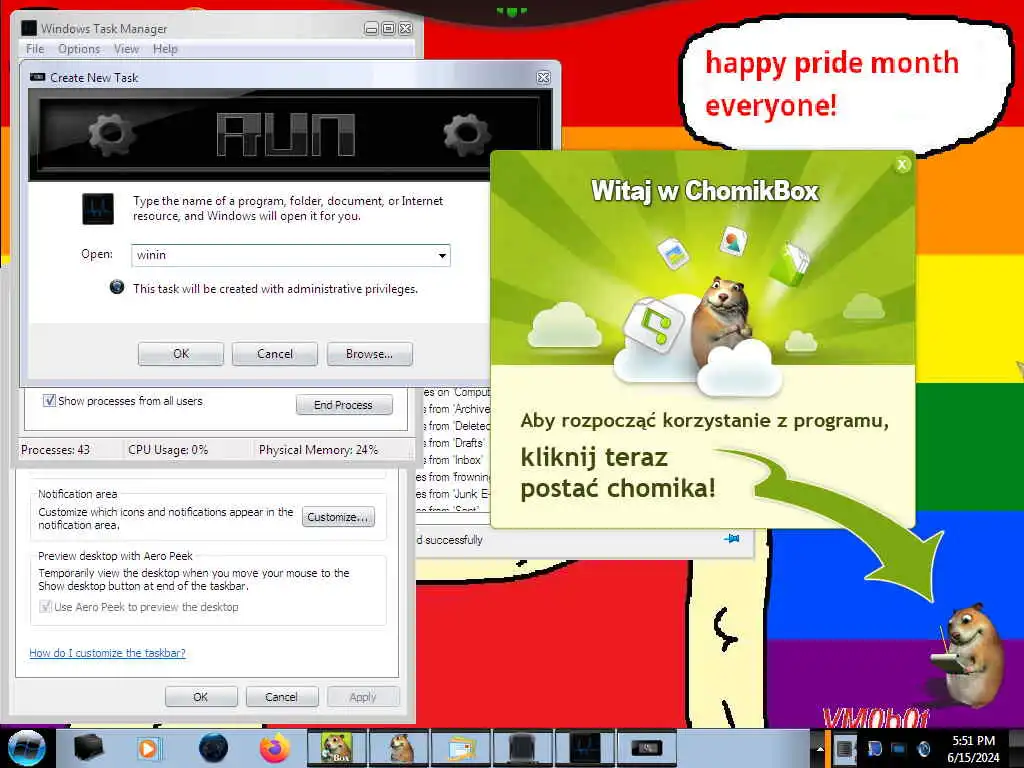Open How do I customize the taskbar link
This screenshot has height=768, width=1024.
107,652
